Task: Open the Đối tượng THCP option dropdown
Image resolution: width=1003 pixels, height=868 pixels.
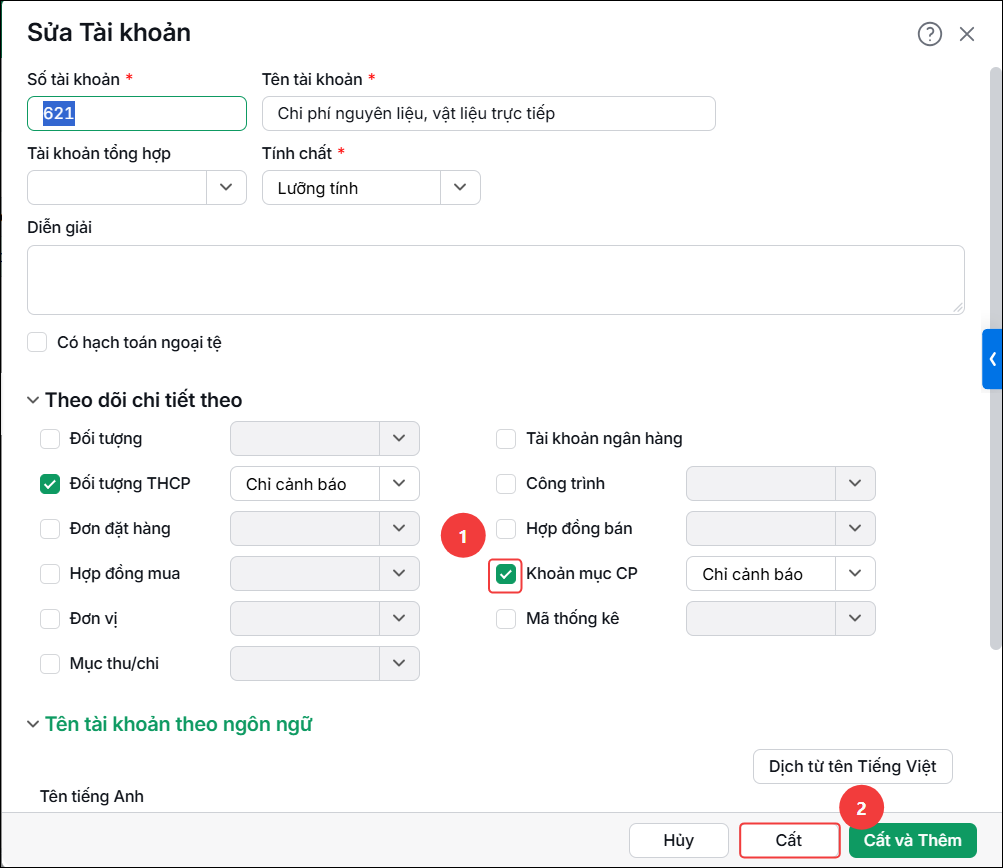Action: pyautogui.click(x=399, y=484)
